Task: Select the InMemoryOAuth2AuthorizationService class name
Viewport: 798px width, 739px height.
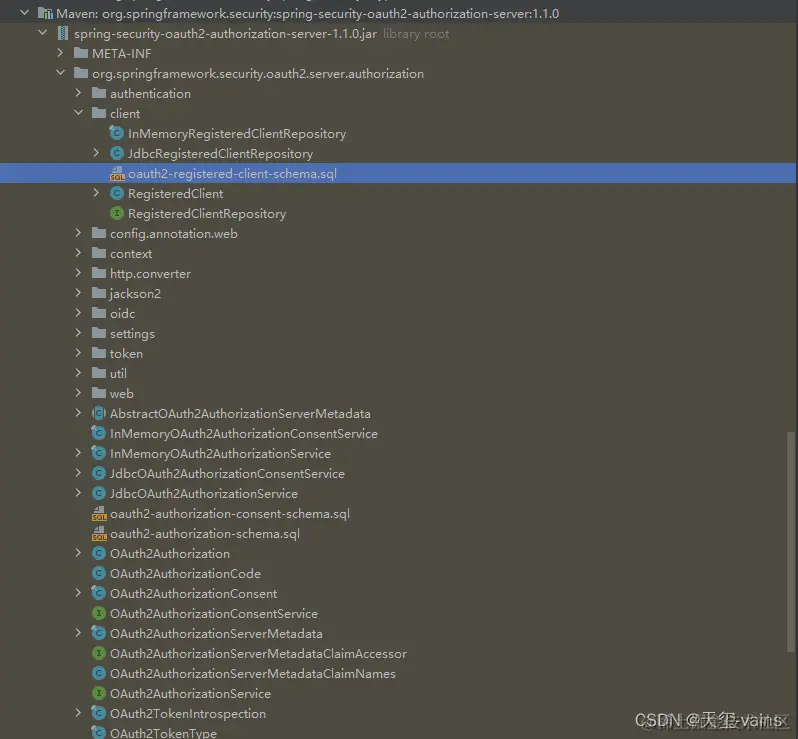Action: click(x=220, y=453)
